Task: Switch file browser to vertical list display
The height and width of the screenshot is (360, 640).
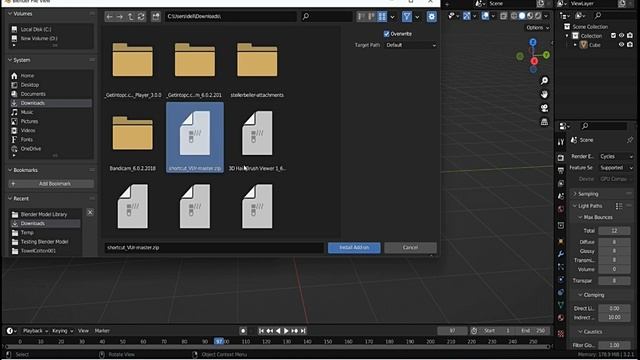Action: click(x=361, y=17)
